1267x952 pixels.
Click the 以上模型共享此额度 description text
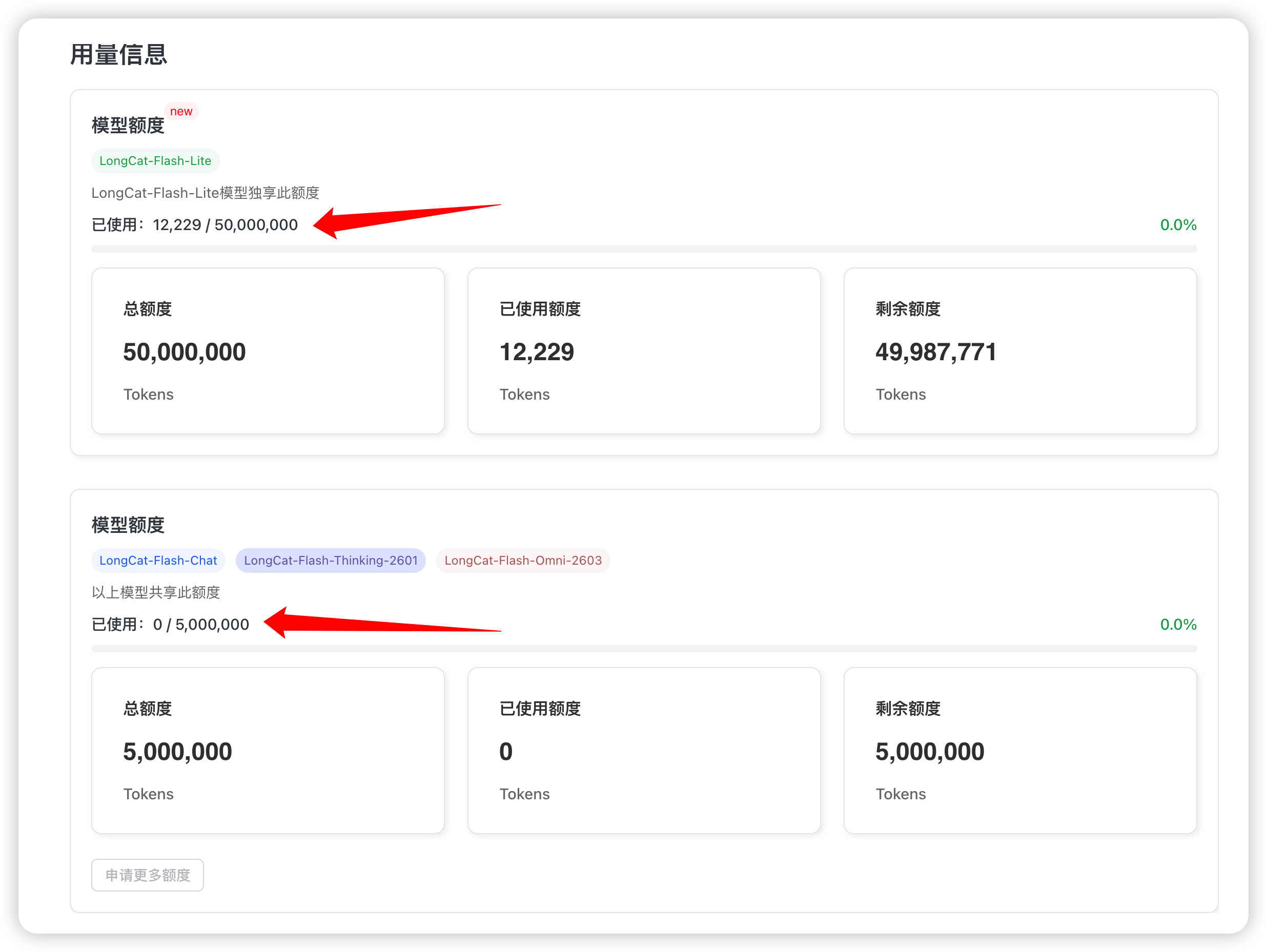pyautogui.click(x=156, y=592)
